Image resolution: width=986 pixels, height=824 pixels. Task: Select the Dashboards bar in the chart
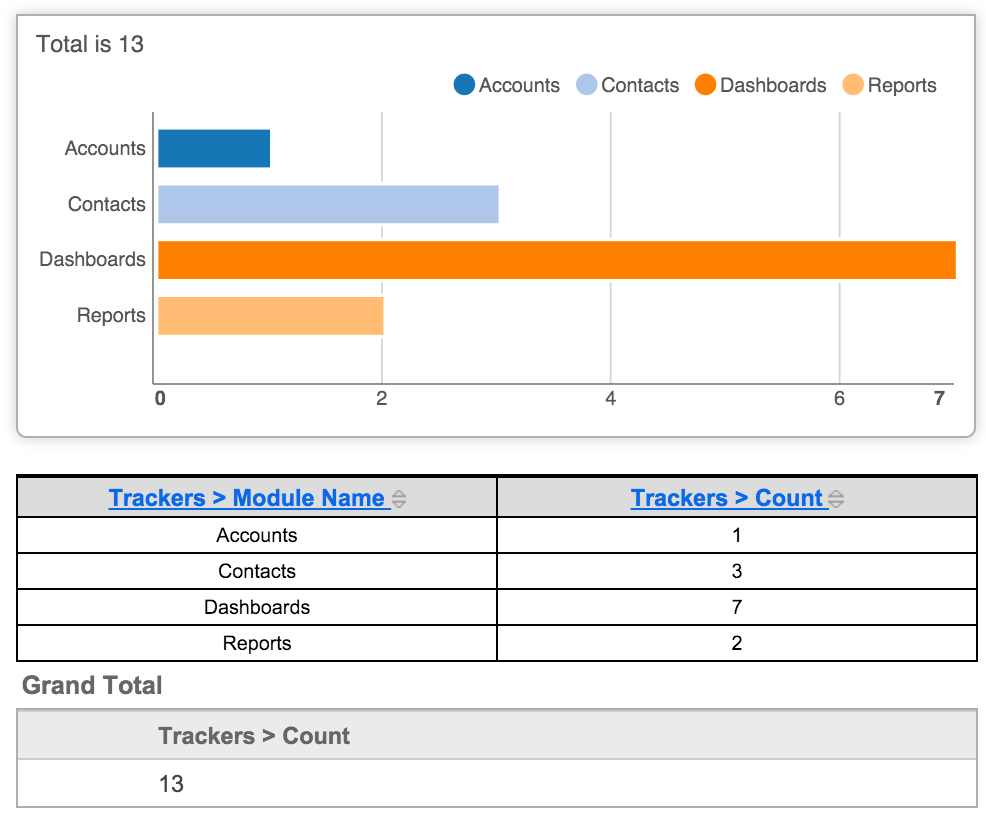coord(556,259)
